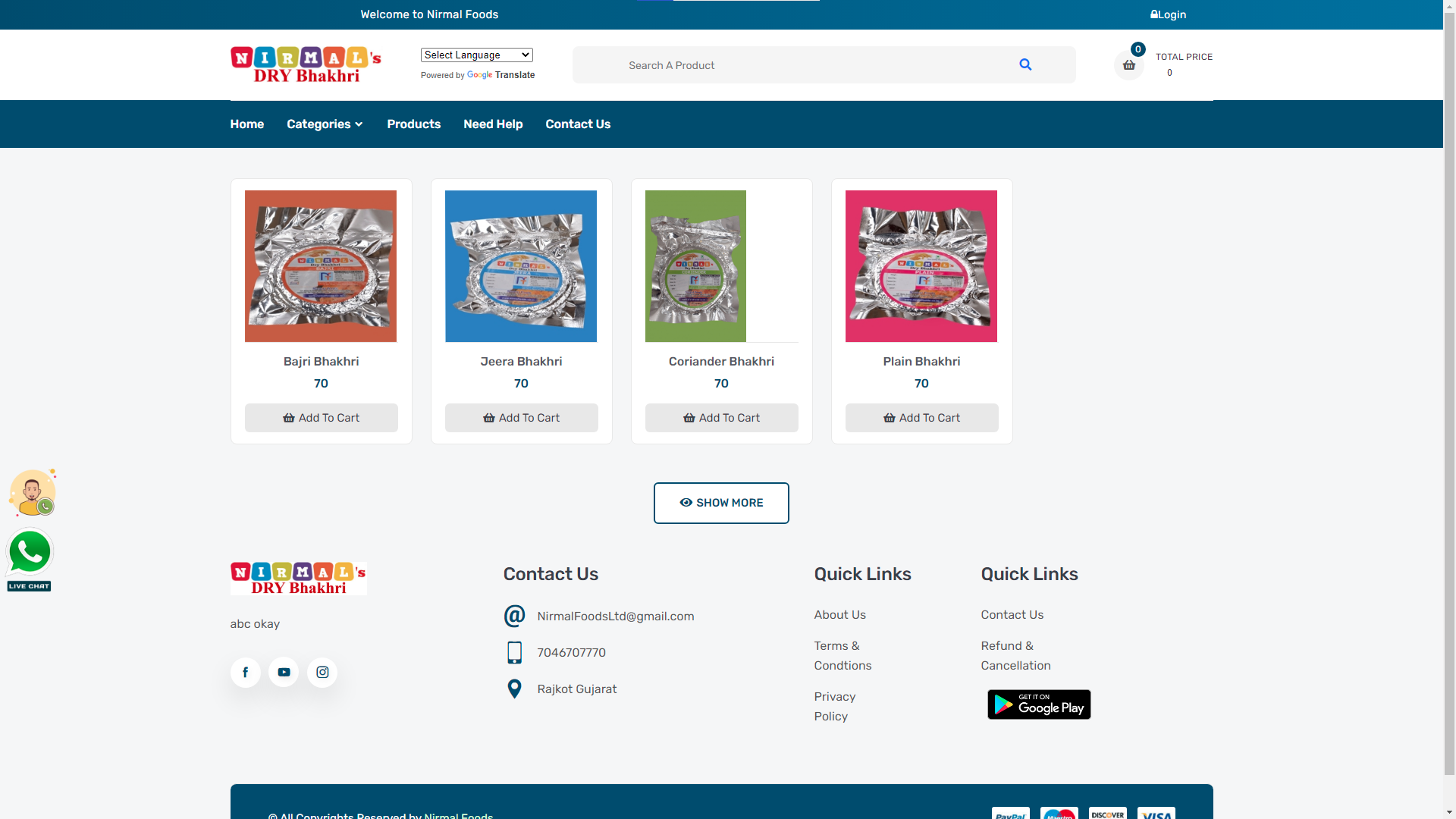Screen dimensions: 1456x819
Task: Go to the Products menu item
Action: point(413,124)
